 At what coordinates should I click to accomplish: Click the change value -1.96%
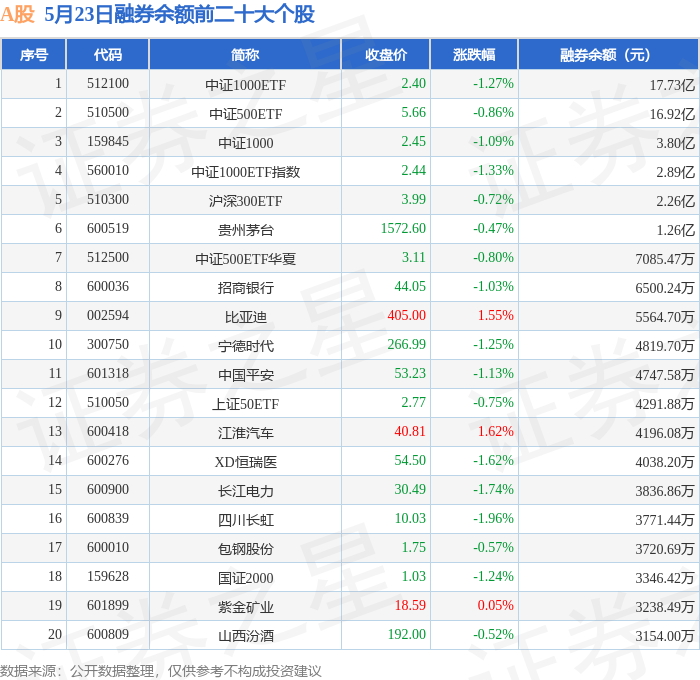493,519
